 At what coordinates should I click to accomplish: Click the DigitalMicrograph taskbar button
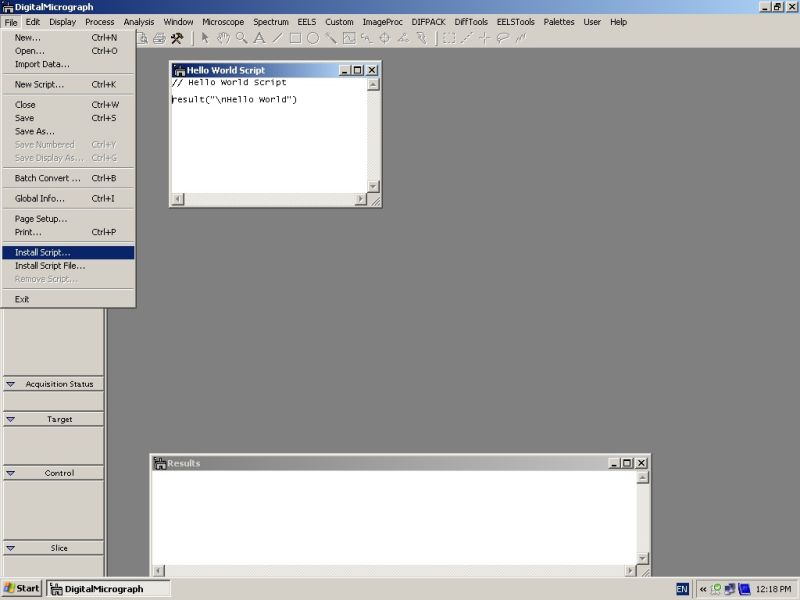(x=107, y=588)
